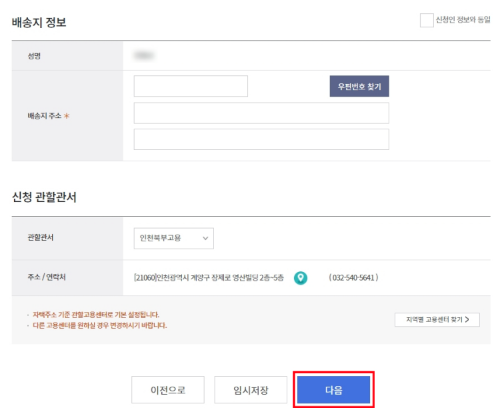
Task: Click the notice 다른 고용센터를 원하실 경우 변경하시기 바랍니다
Action: tap(100, 325)
